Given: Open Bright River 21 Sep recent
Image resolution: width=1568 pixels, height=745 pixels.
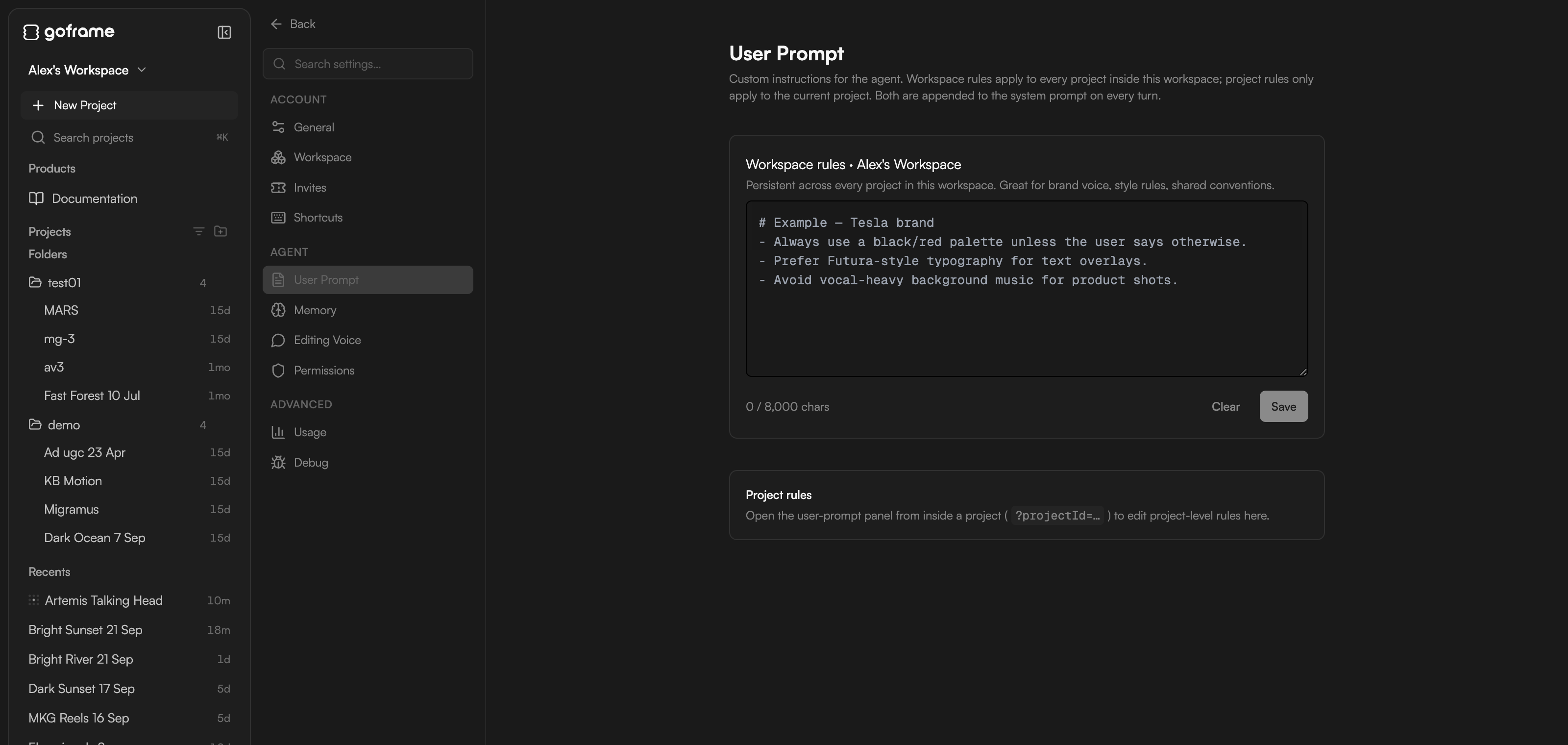Looking at the screenshot, I should click(129, 659).
